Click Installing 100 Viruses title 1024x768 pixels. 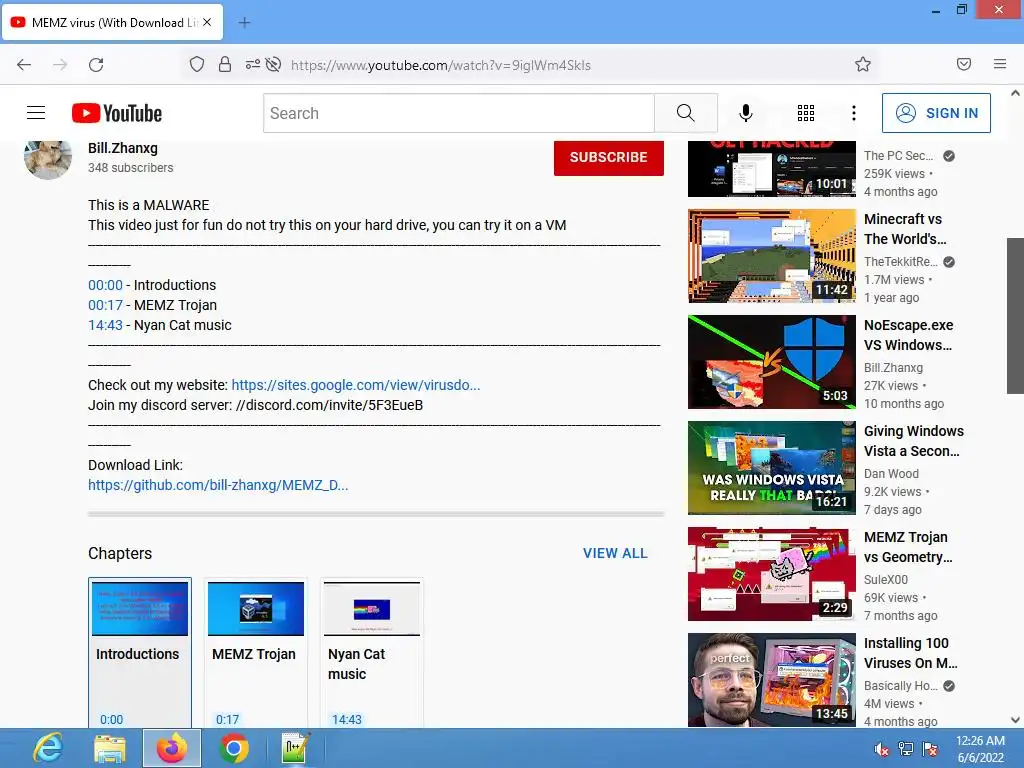[910, 653]
